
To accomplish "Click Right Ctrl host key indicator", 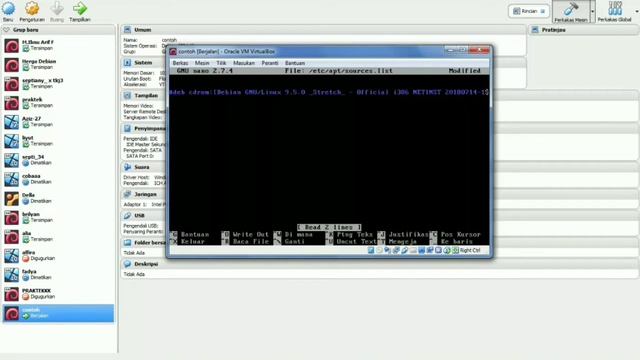I will click(x=469, y=250).
